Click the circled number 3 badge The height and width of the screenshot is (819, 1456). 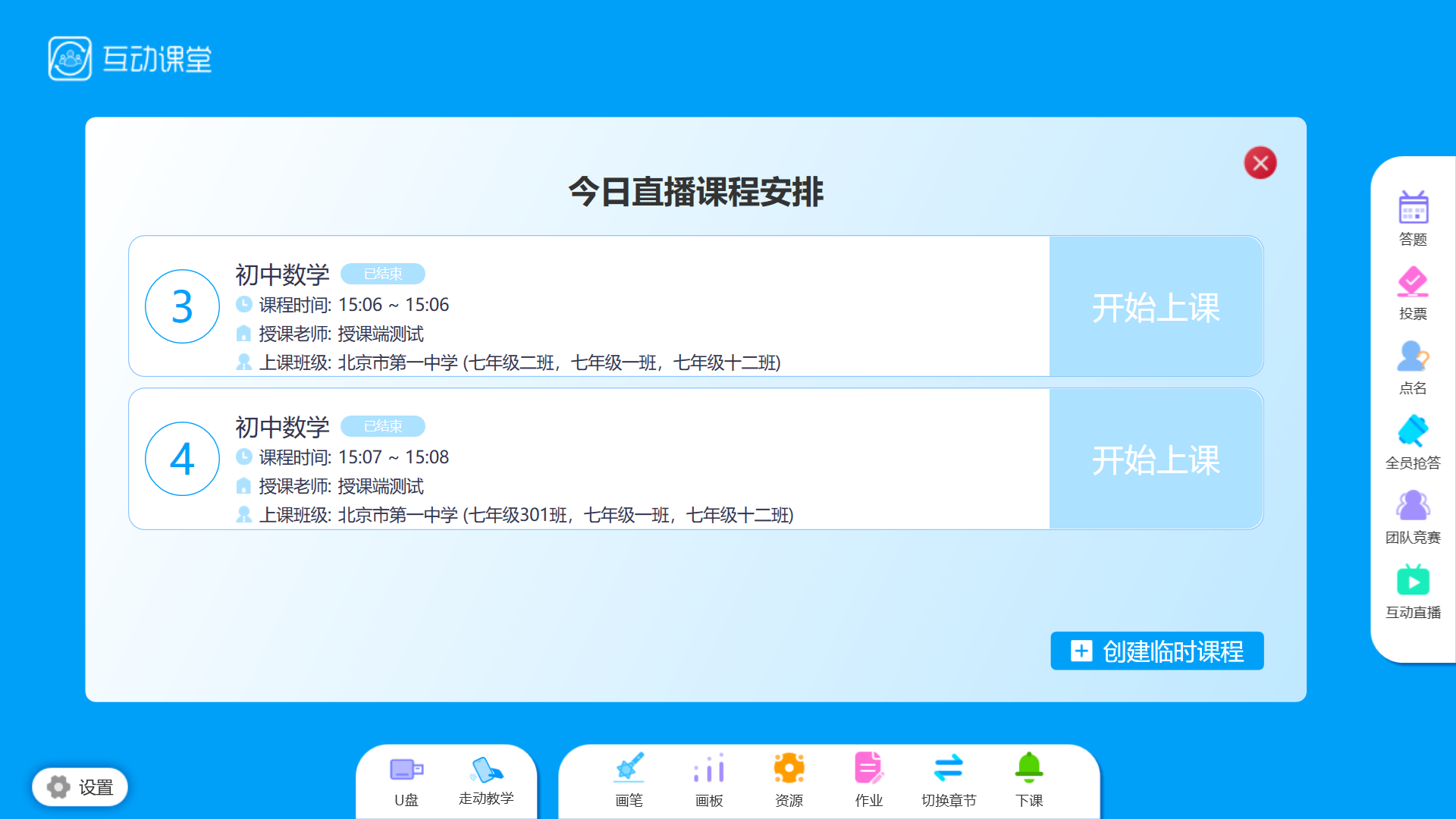pyautogui.click(x=182, y=306)
